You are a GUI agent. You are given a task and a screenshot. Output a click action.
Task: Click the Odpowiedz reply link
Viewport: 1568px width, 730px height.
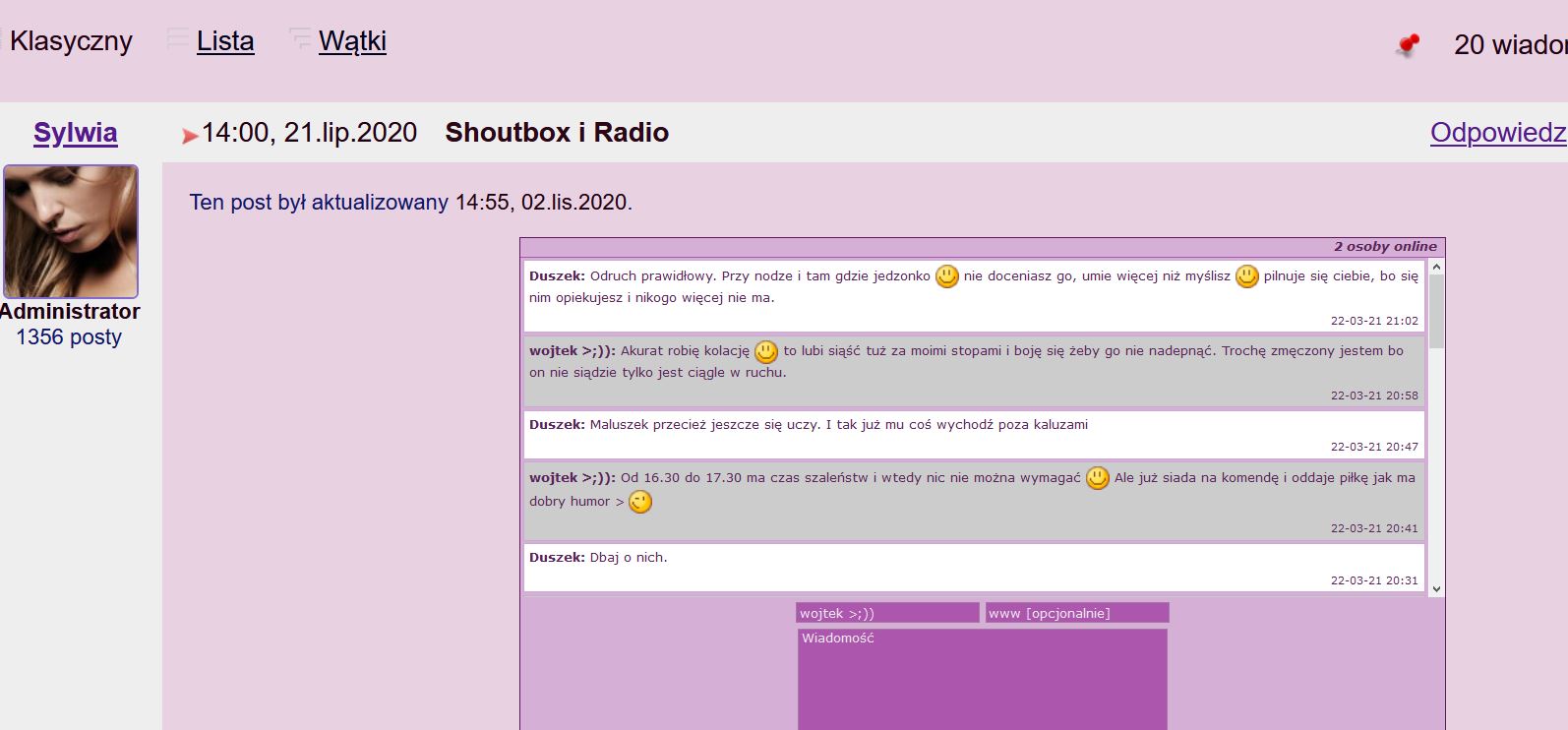pyautogui.click(x=1497, y=133)
